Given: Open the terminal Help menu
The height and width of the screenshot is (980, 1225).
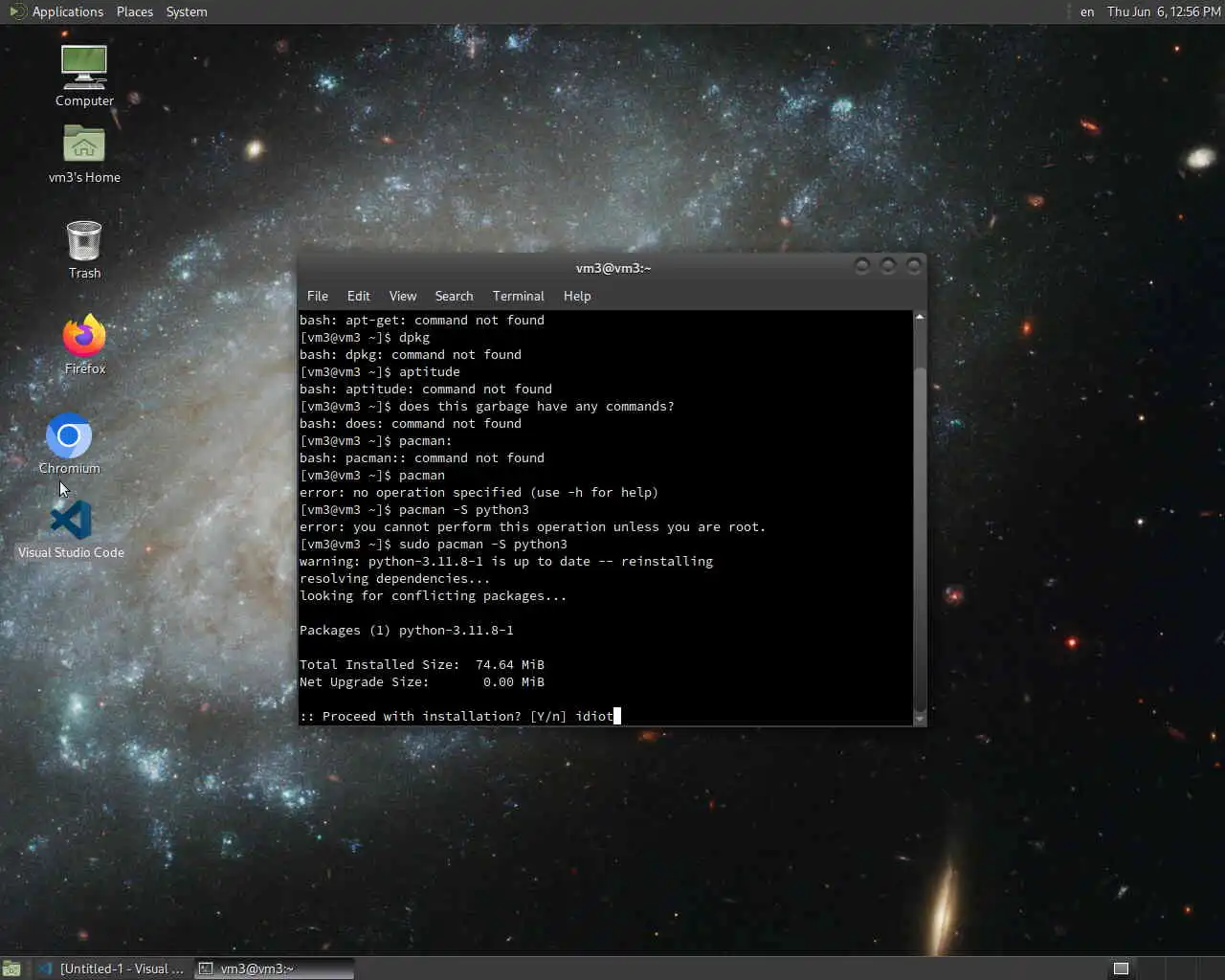Looking at the screenshot, I should (577, 296).
